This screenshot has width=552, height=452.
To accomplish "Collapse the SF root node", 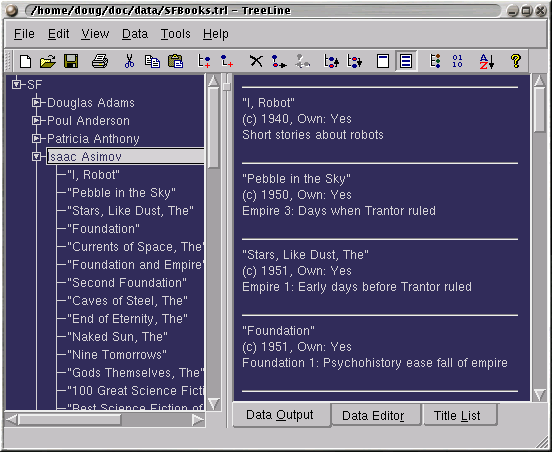I will pyautogui.click(x=16, y=85).
